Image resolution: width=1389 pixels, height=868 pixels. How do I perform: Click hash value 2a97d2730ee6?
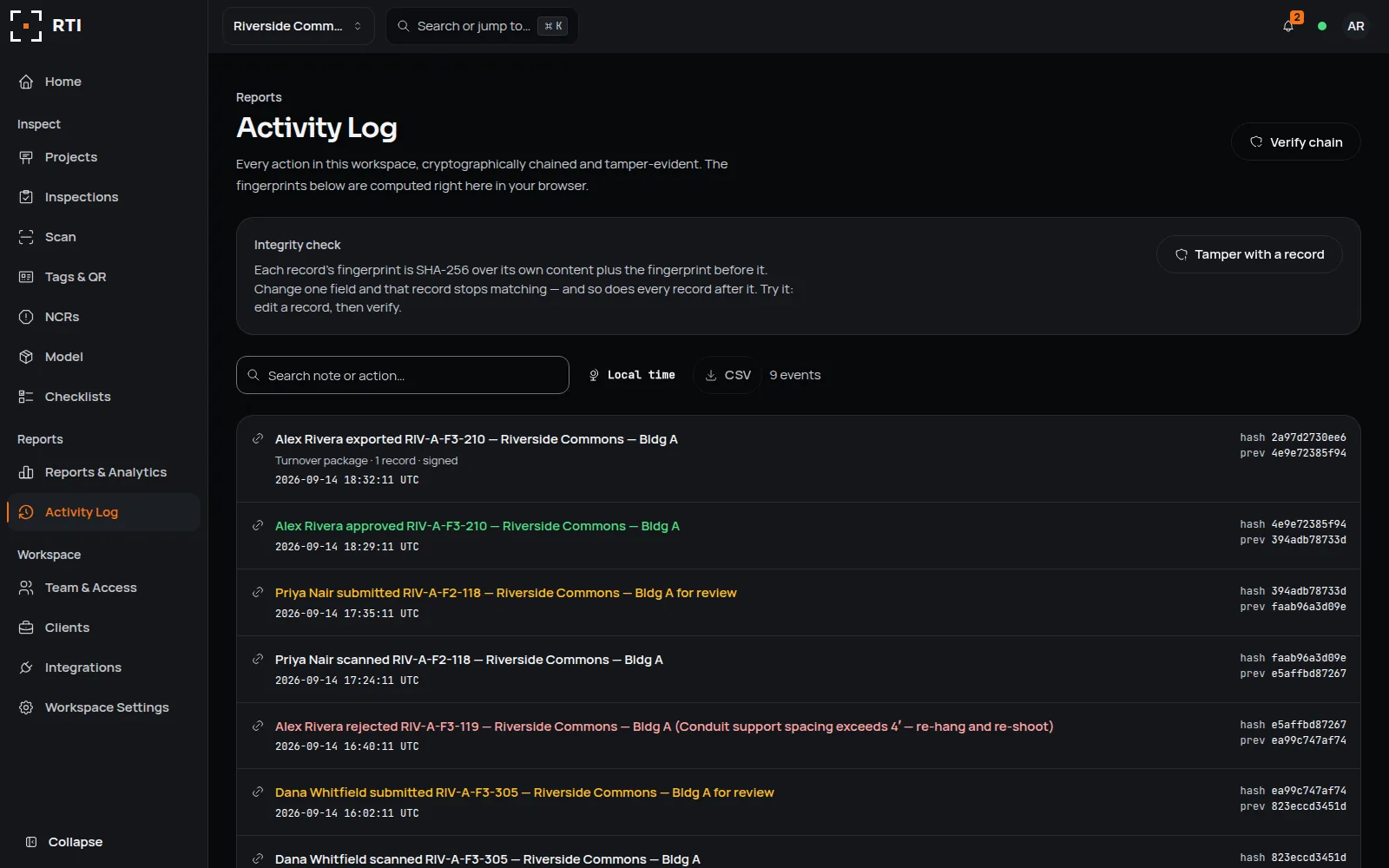(x=1308, y=437)
